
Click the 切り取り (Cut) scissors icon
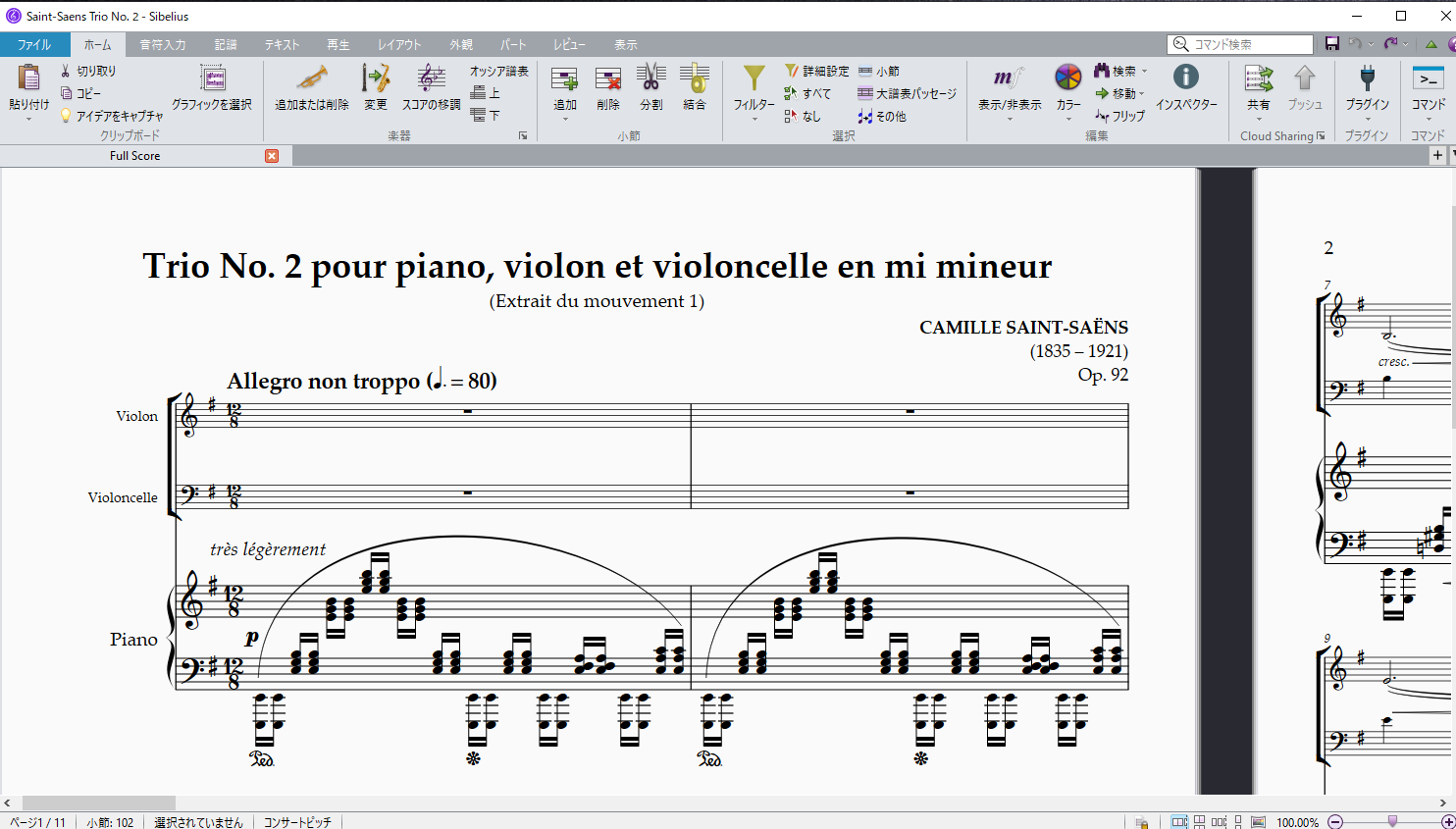[x=66, y=71]
